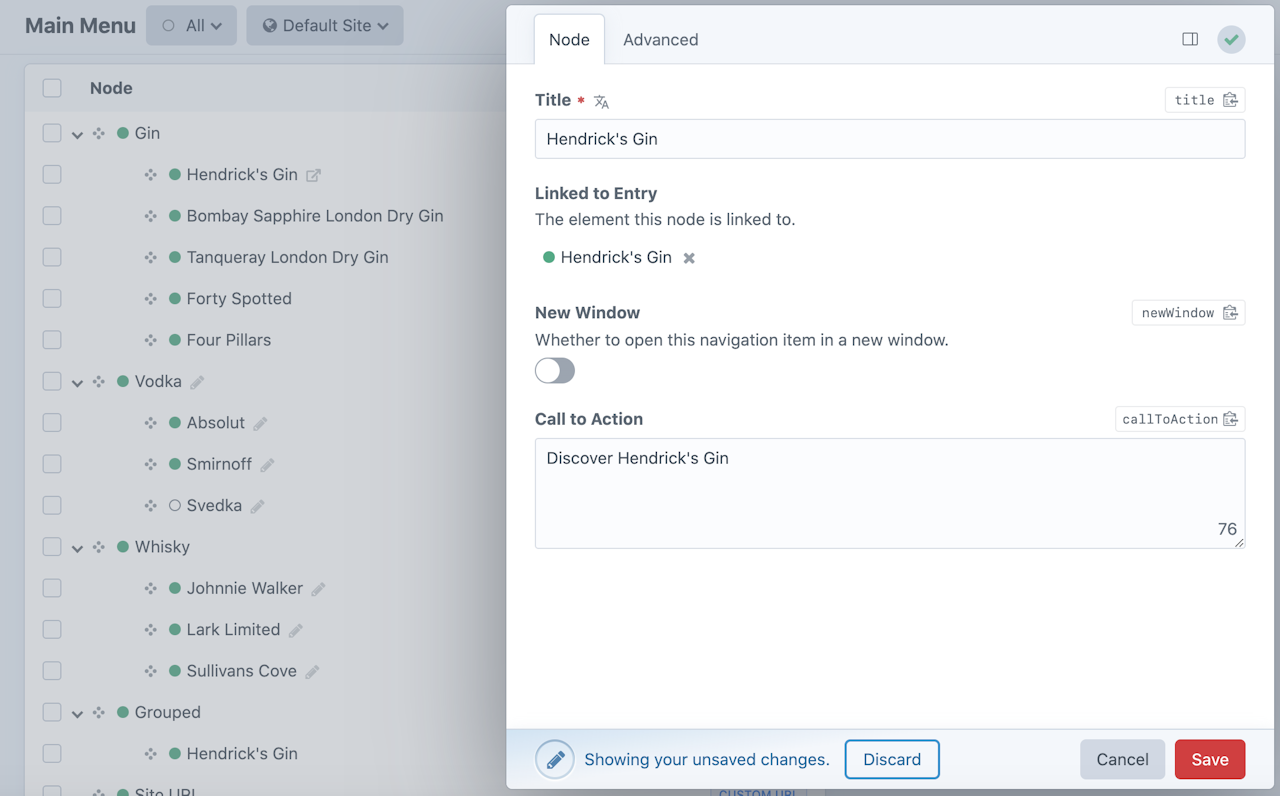
Task: Collapse the Whisky node group
Action: pyautogui.click(x=77, y=548)
